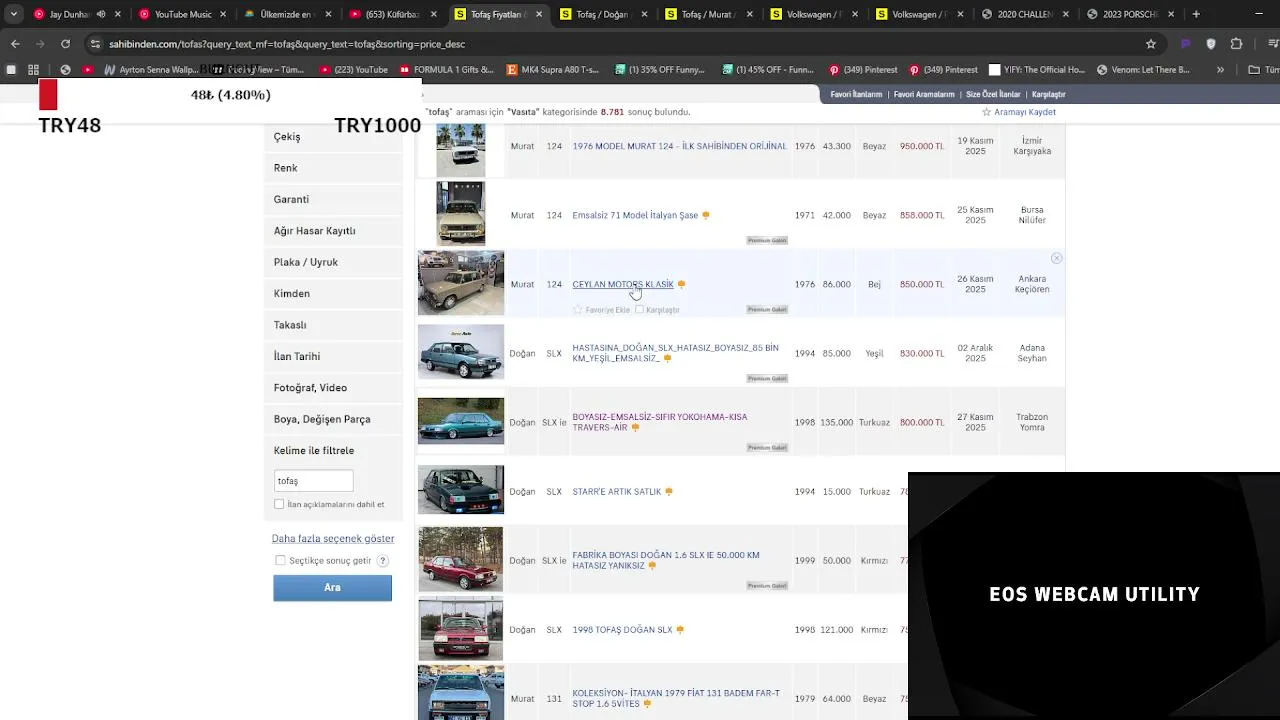The image size is (1280, 720).
Task: Open the 1998 TOFAŞ DOĞAN SLX listing
Action: [622, 630]
